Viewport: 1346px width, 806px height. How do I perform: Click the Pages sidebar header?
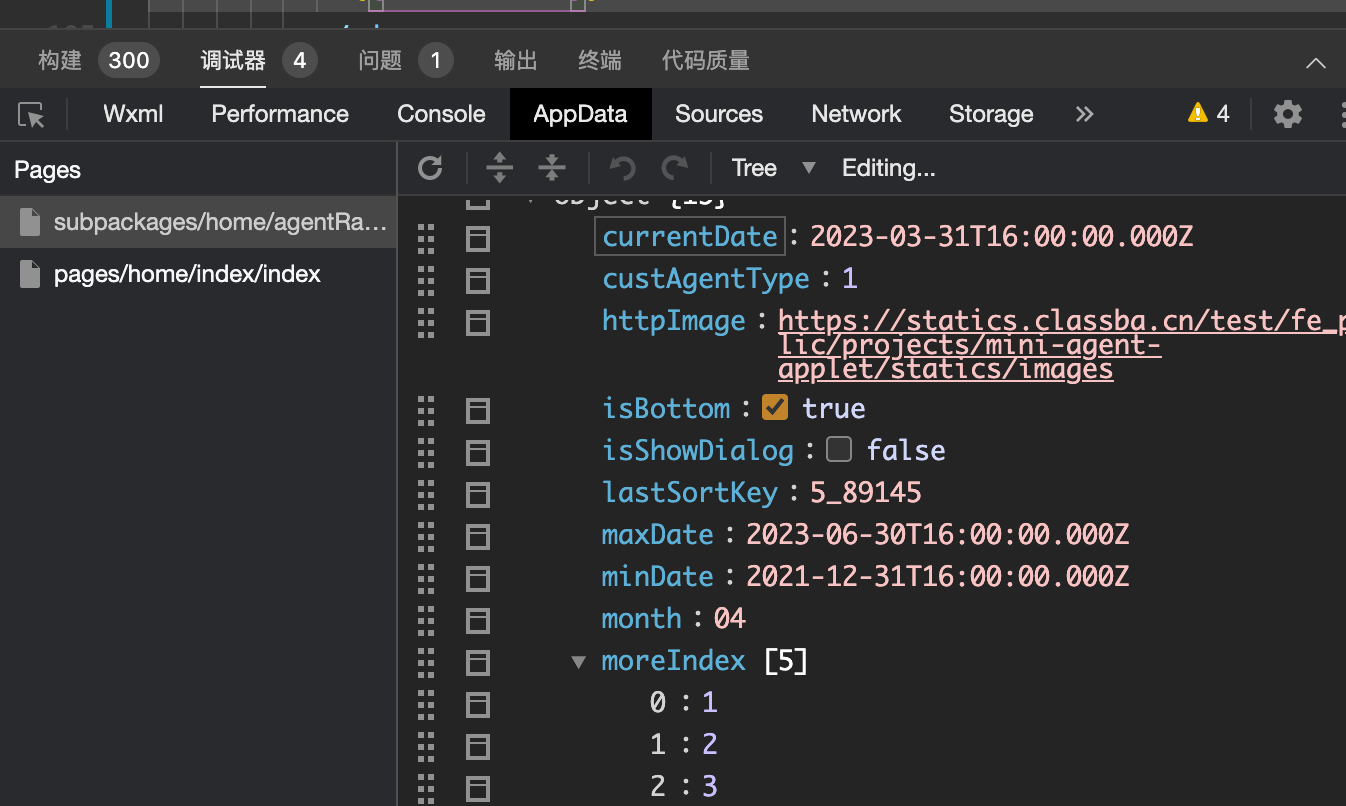coord(47,170)
